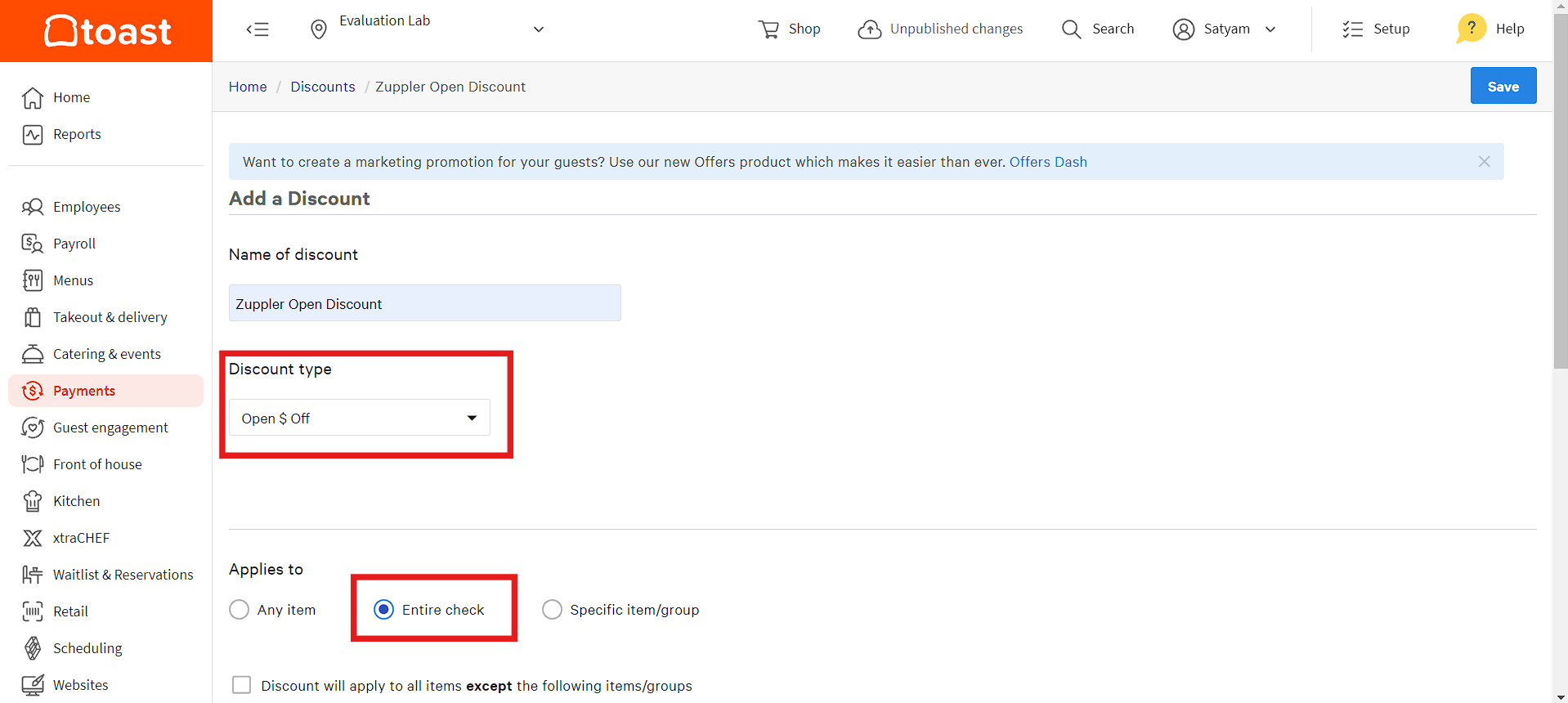Select the Specific item/group radio button

552,610
